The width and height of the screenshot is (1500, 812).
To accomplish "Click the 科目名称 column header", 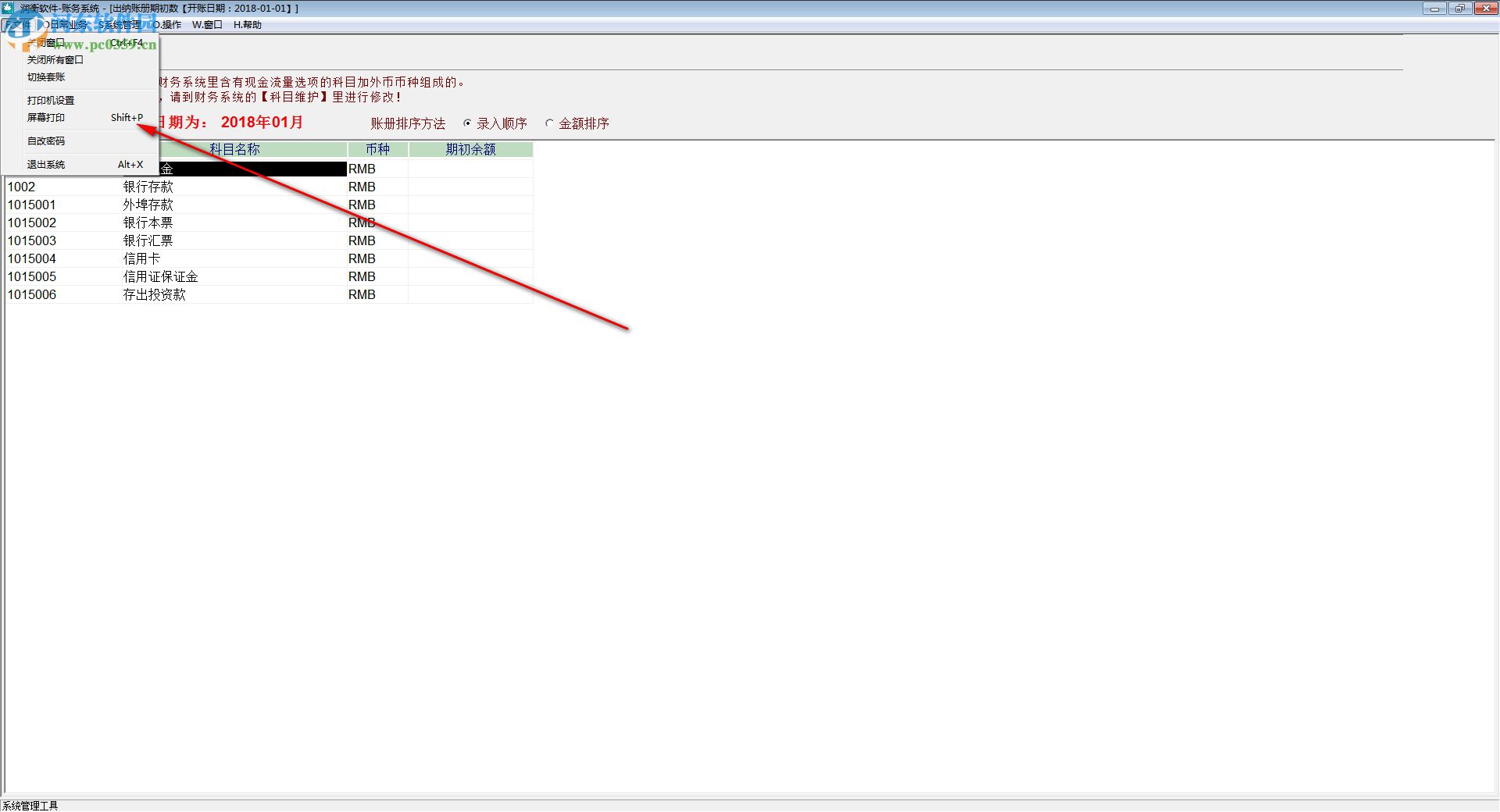I will (234, 149).
